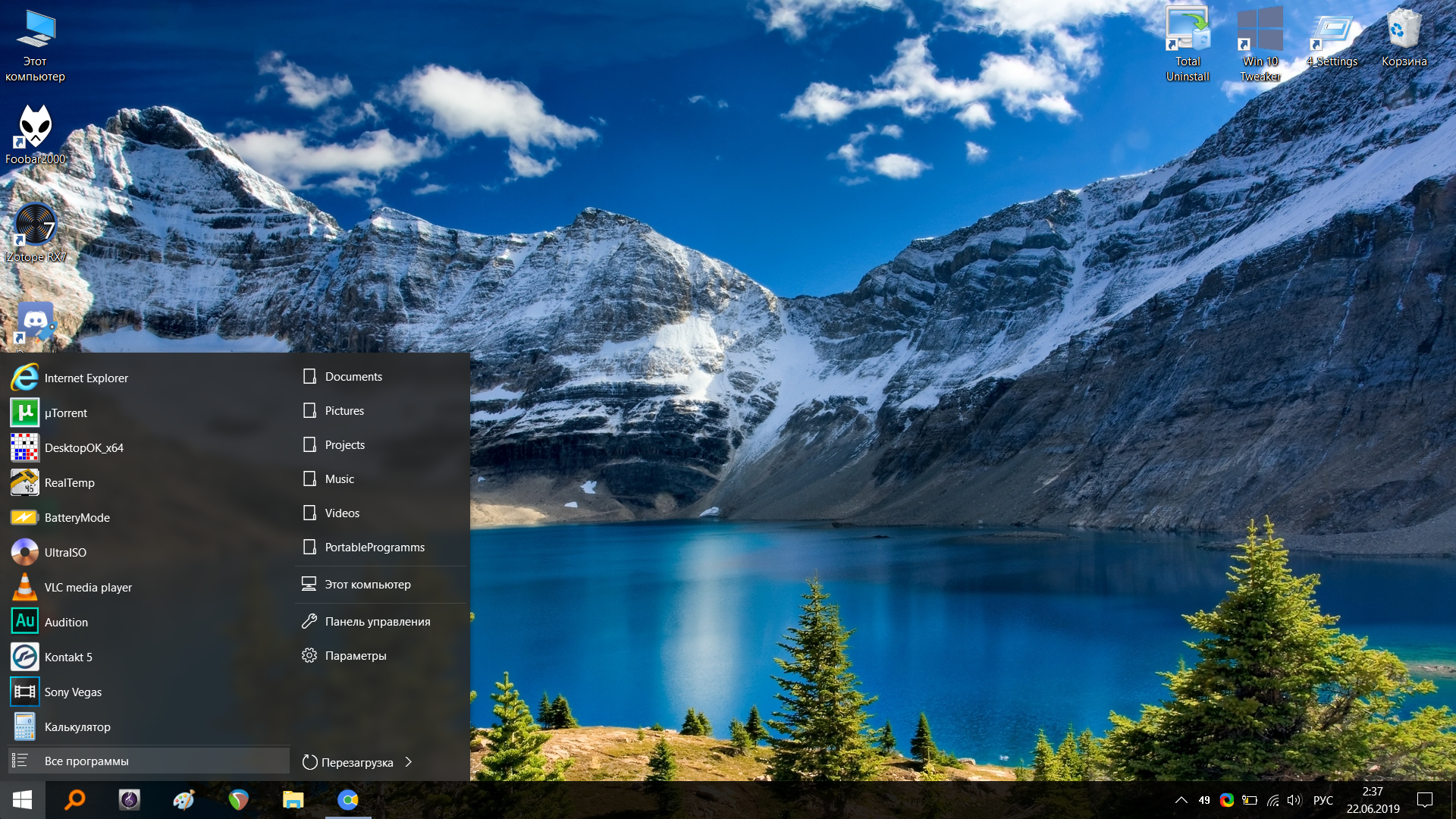The width and height of the screenshot is (1456, 819).
Task: Launch µTorrent from start menu
Action: pos(66,413)
